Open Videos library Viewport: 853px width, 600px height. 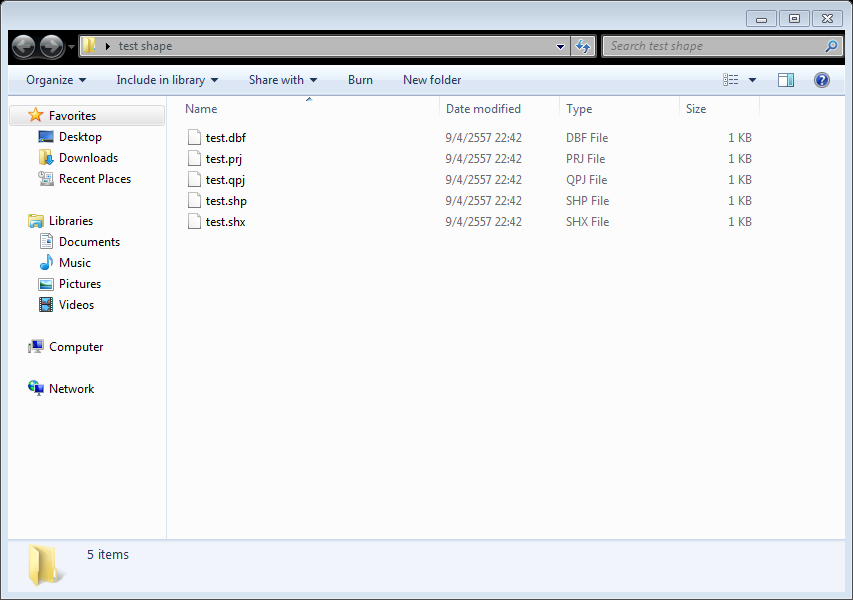point(76,305)
